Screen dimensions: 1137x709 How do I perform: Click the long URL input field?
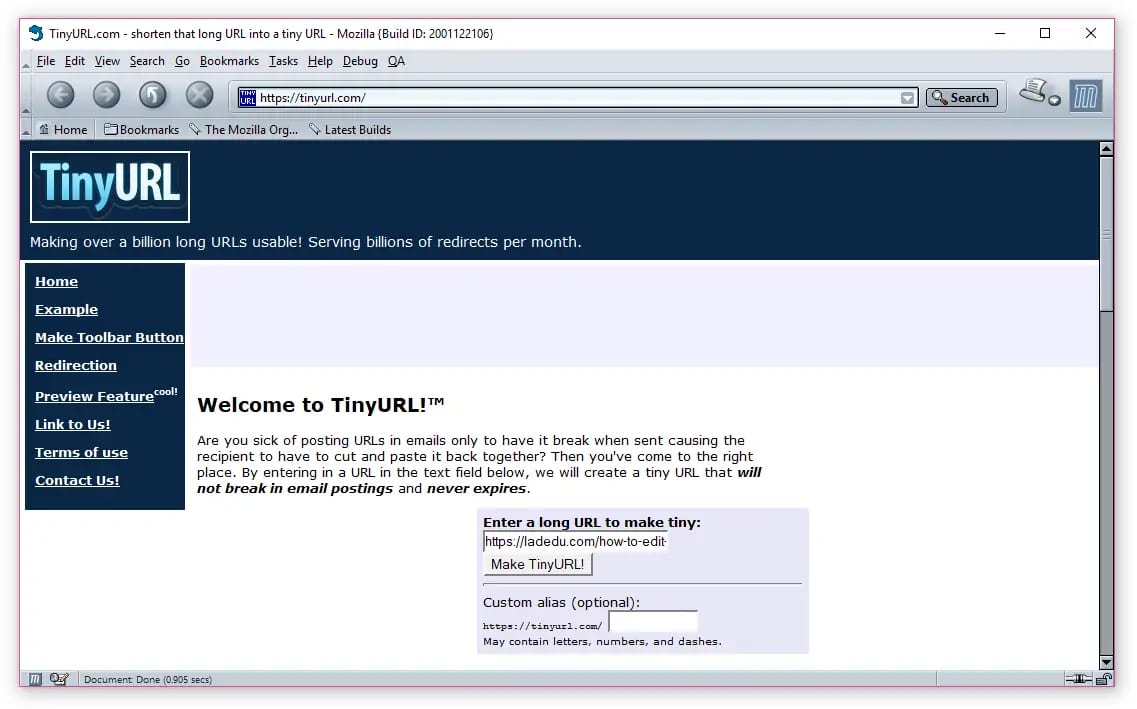point(575,542)
